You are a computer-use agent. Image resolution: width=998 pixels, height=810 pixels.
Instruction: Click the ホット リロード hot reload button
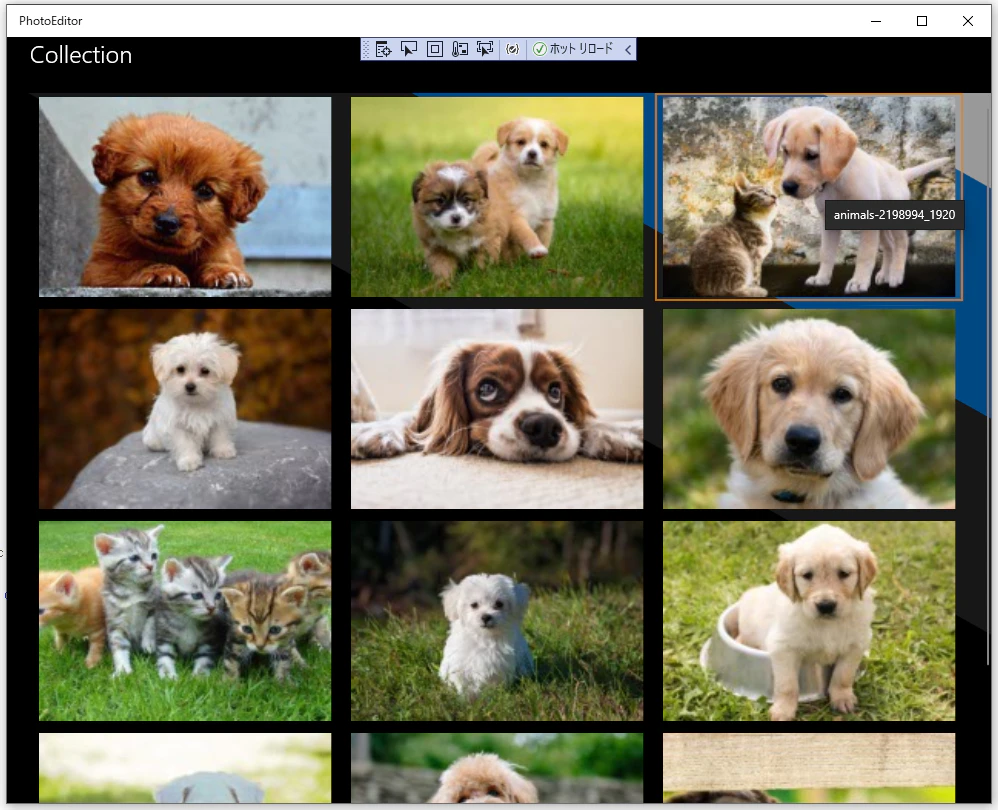573,49
